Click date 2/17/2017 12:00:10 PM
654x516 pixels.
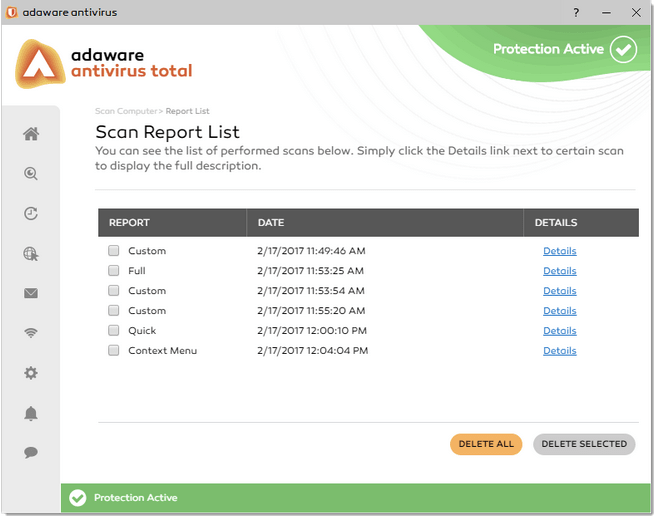312,331
